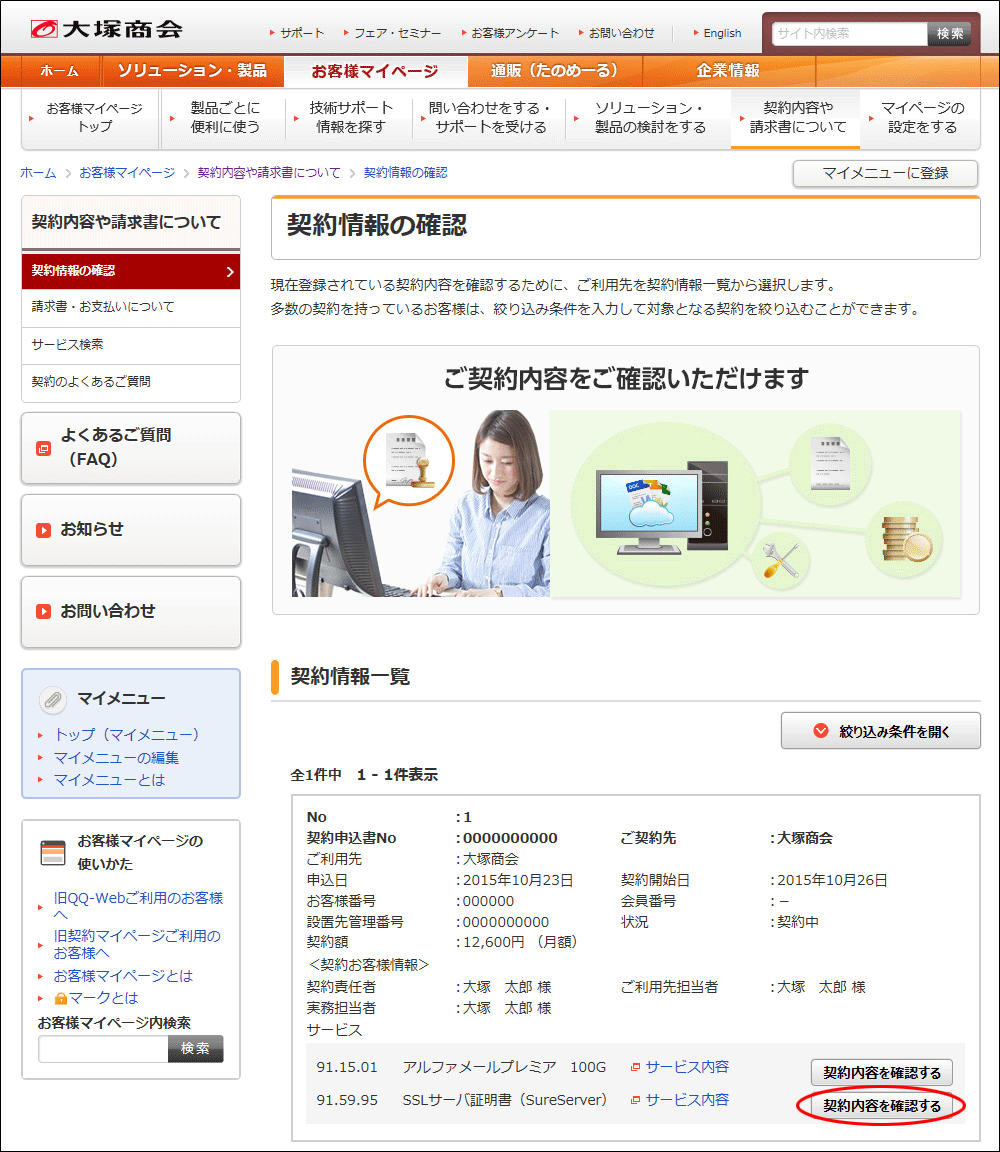This screenshot has height=1152, width=1000.
Task: Open the お知らせ panel button
Action: pyautogui.click(x=131, y=530)
